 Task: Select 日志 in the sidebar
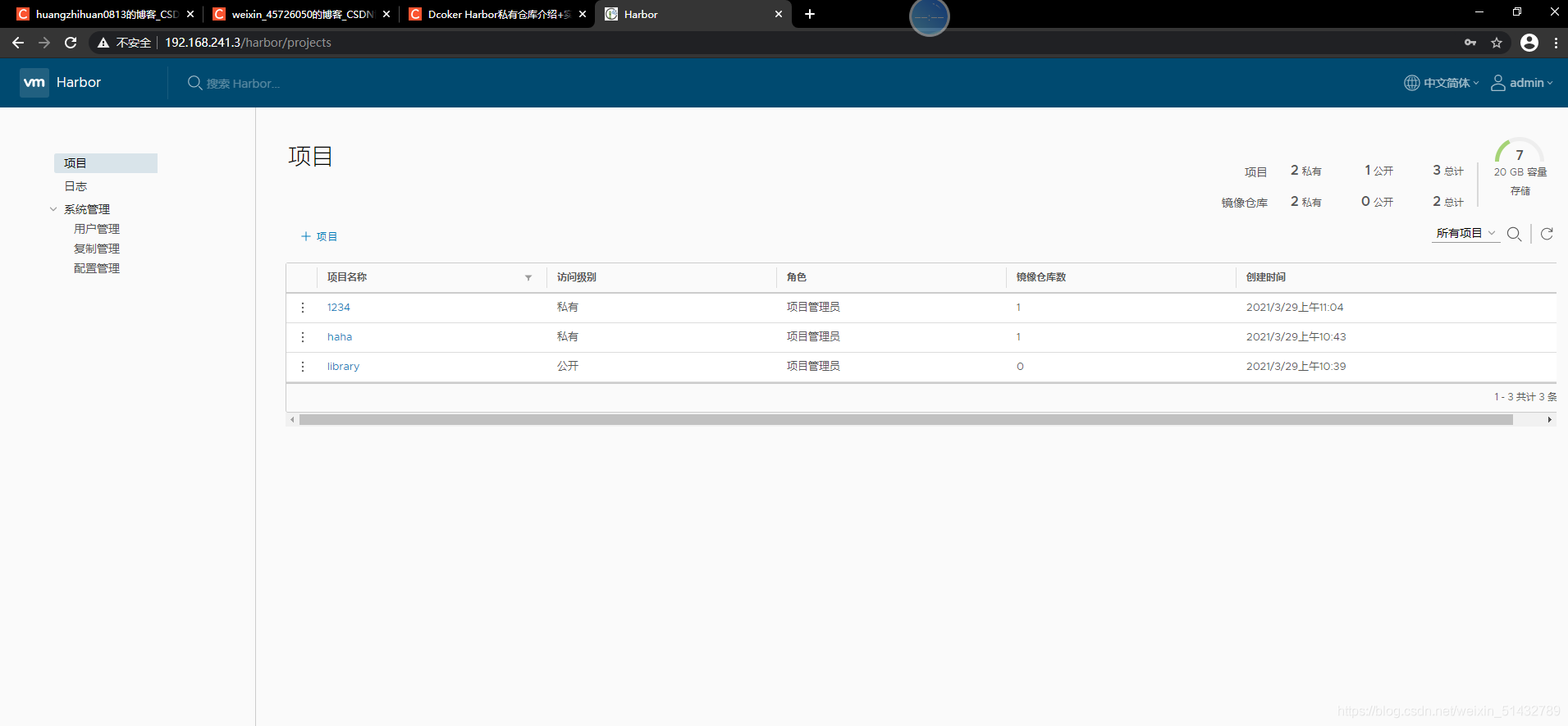pos(75,186)
